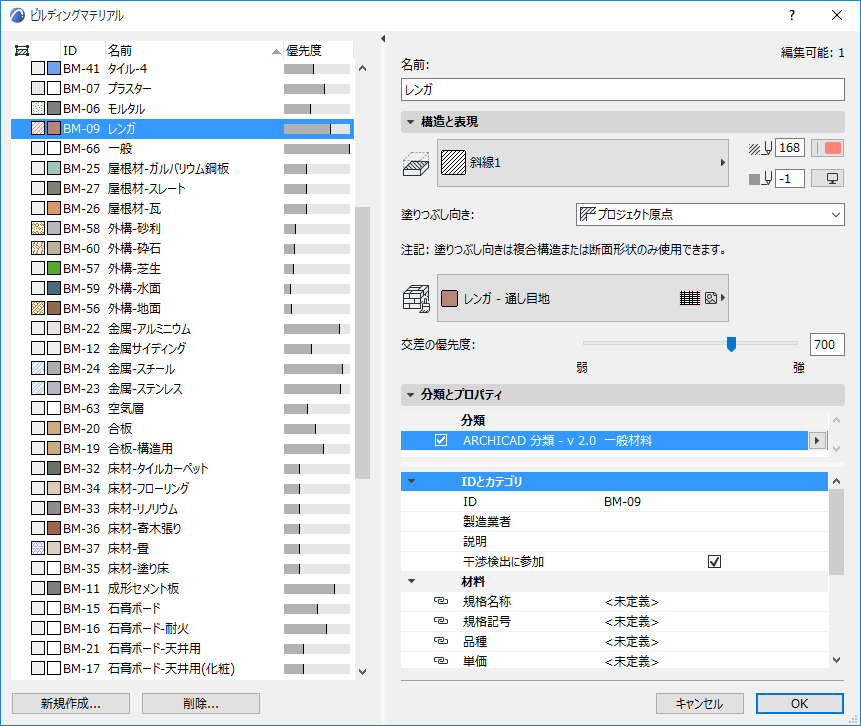Click the cut fill column header icon

click(x=22, y=51)
